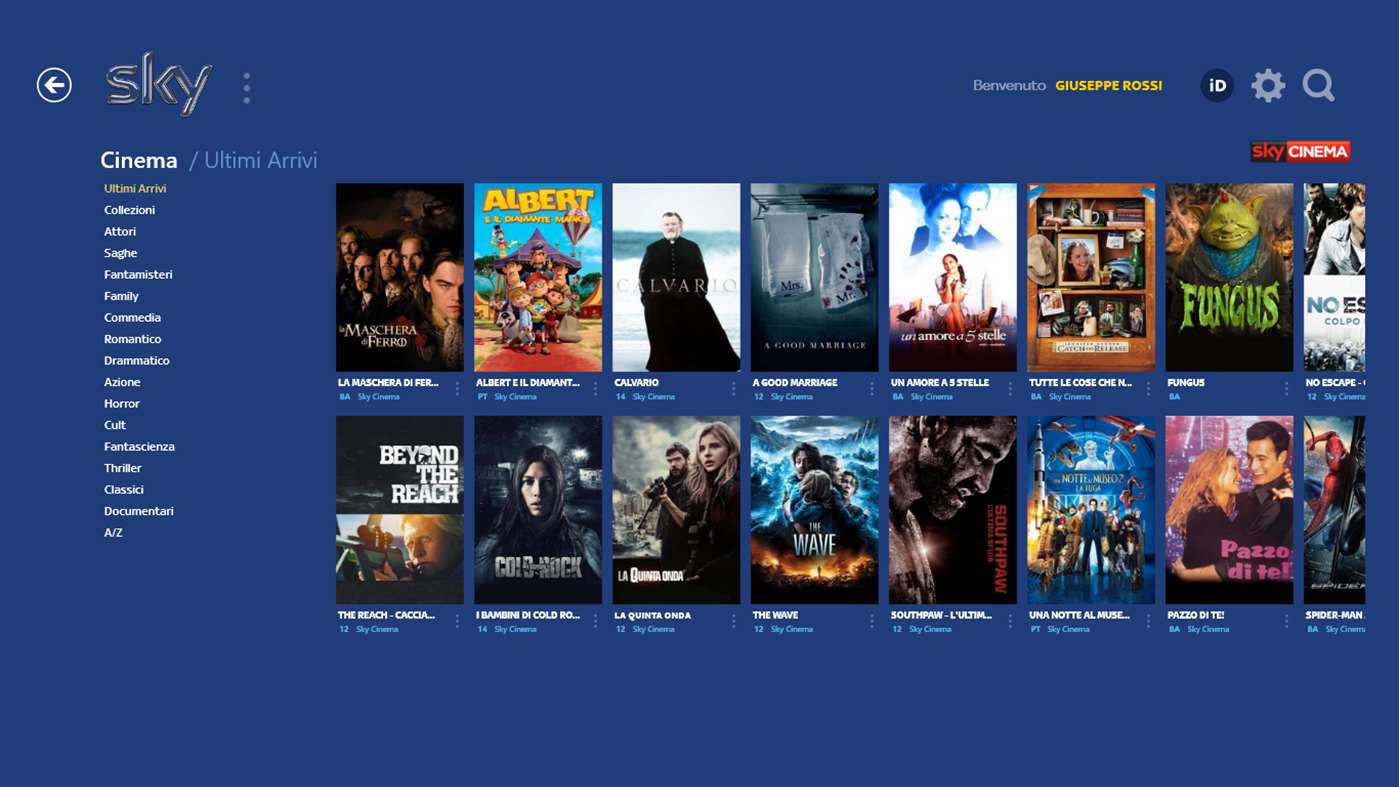Click the search magnifier icon
Viewport: 1399px width, 787px height.
click(1319, 86)
